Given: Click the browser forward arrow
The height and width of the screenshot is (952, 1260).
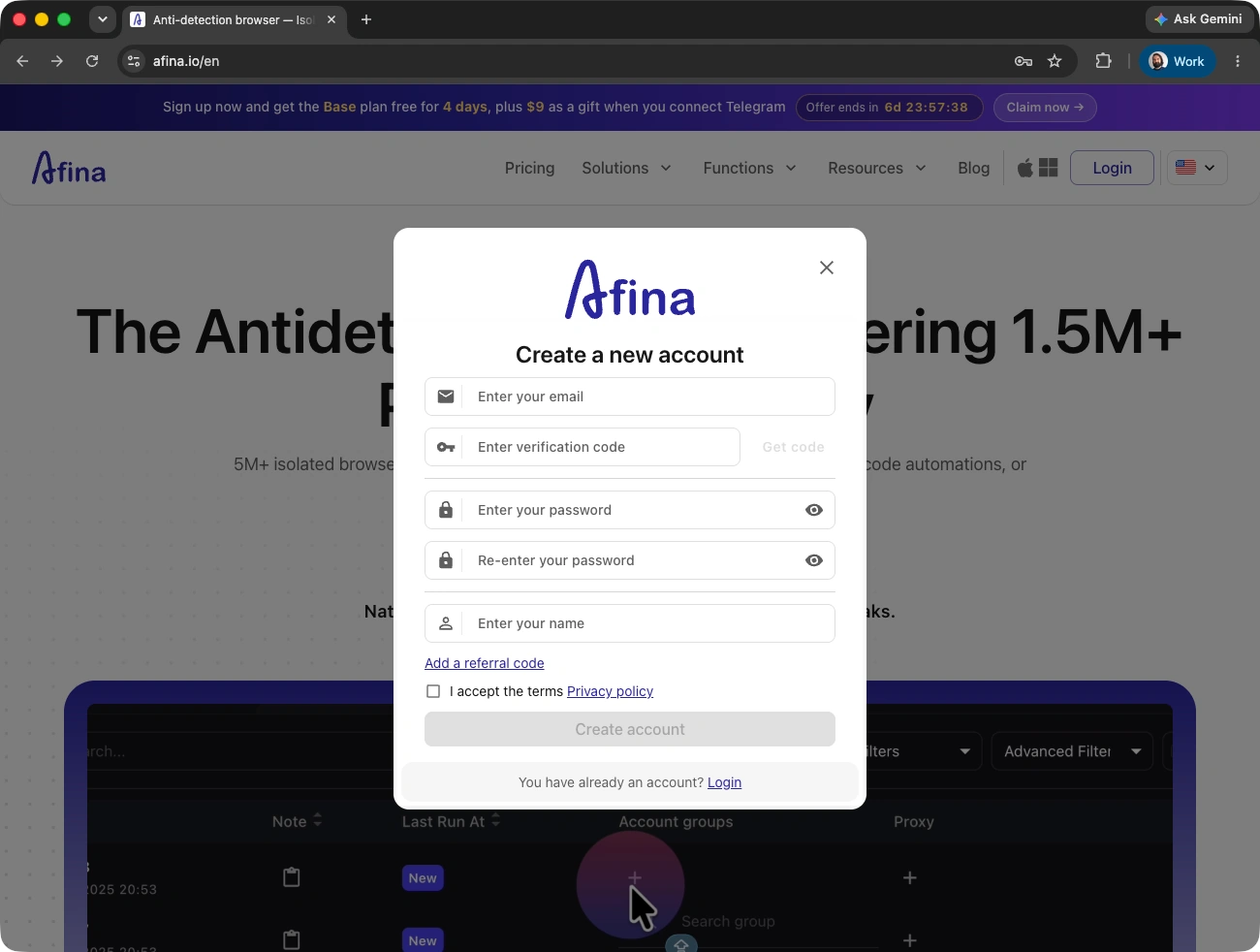Looking at the screenshot, I should coord(57,61).
